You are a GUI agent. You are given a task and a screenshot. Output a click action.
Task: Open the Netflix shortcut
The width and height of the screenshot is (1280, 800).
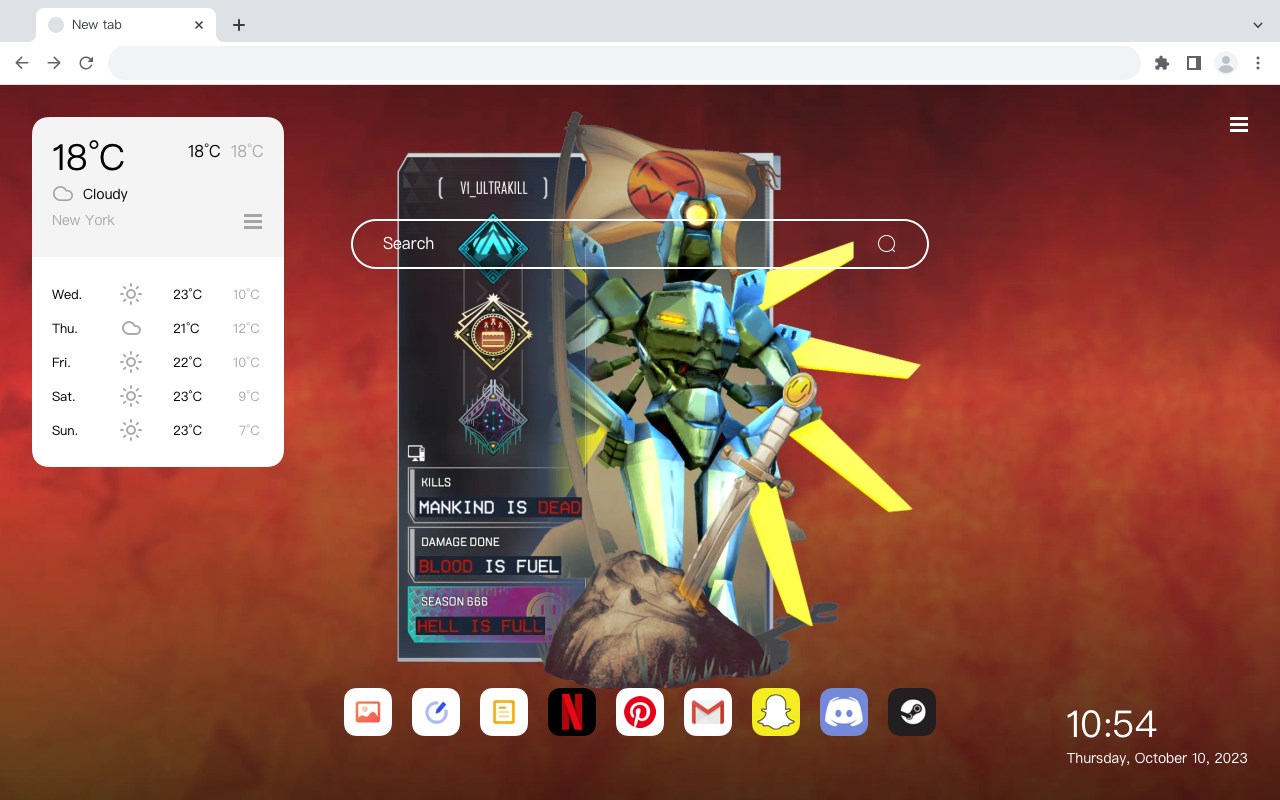coord(572,712)
